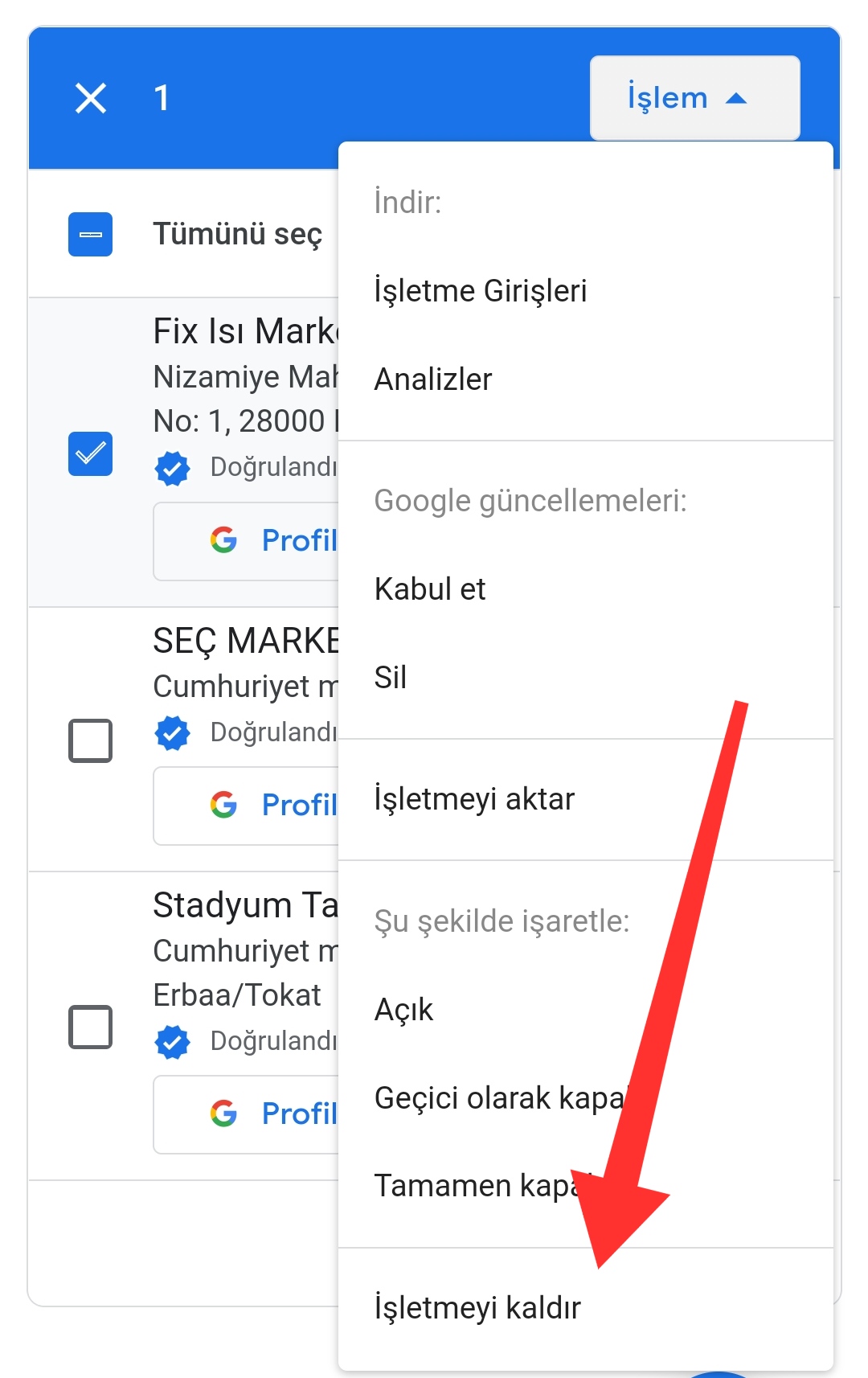The width and height of the screenshot is (868, 1378).
Task: Click the Google logo in Stadyum's Profil button
Action: [x=223, y=1113]
